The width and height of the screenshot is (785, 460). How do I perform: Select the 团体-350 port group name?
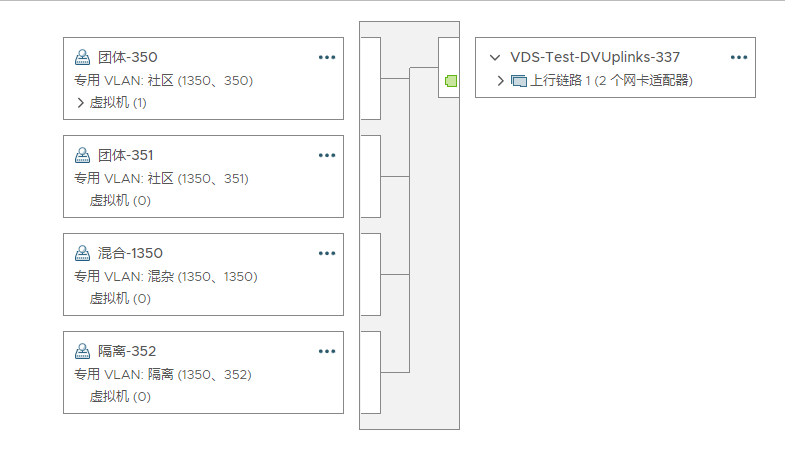click(x=127, y=57)
